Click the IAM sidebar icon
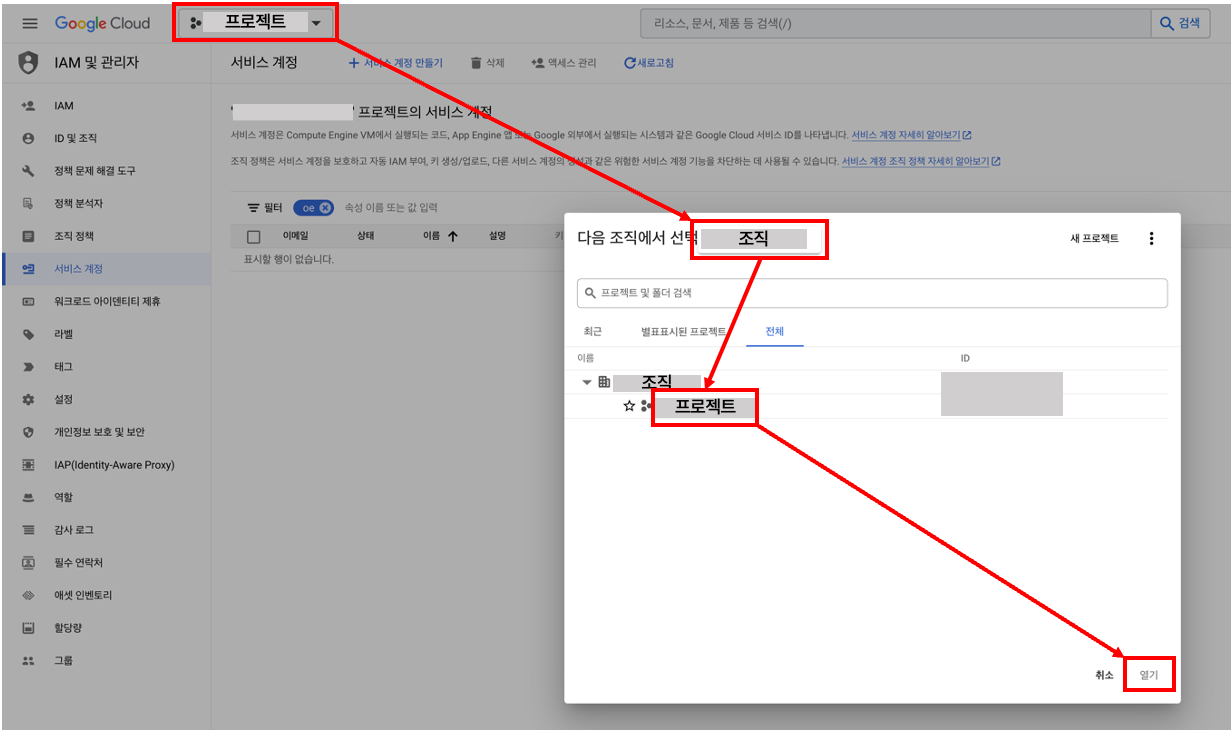1232x732 pixels. pos(29,105)
